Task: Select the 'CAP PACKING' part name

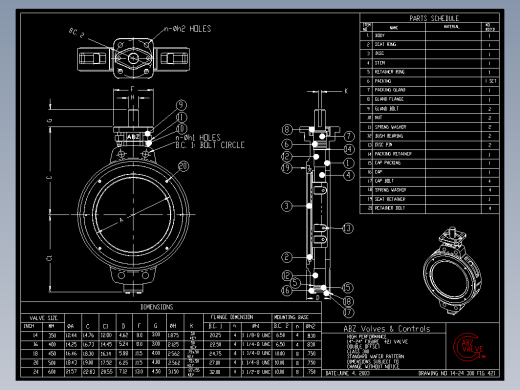Action: [x=388, y=163]
